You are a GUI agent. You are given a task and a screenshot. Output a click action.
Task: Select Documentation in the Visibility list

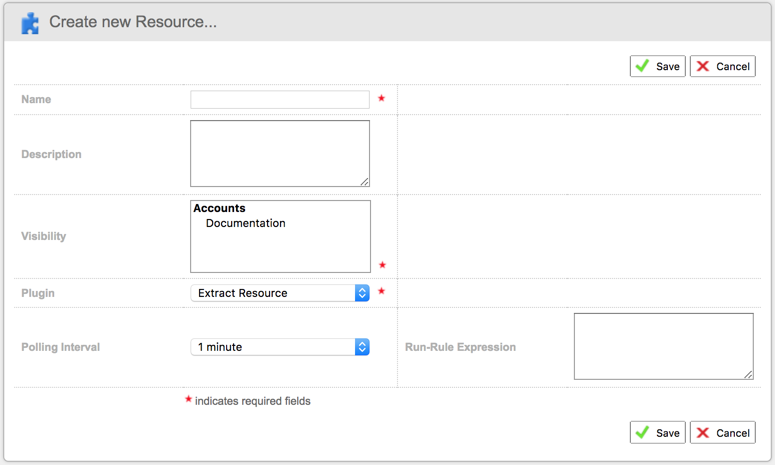click(x=246, y=223)
